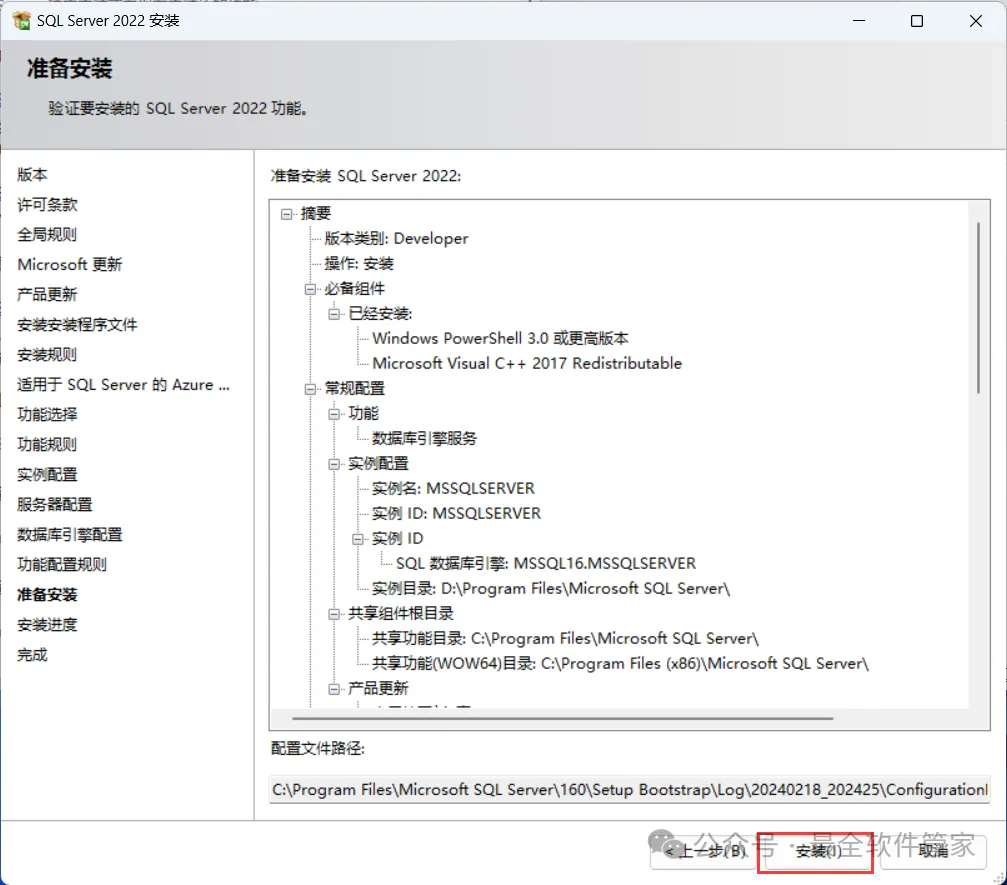
Task: Collapse the 常规配置 node
Action: [310, 389]
